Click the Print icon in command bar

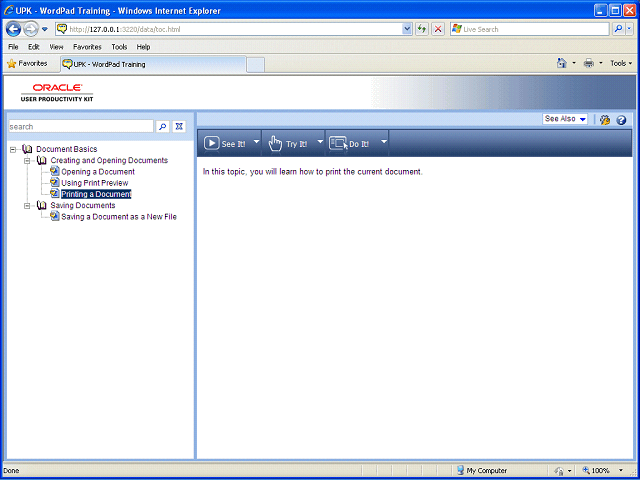pos(589,63)
